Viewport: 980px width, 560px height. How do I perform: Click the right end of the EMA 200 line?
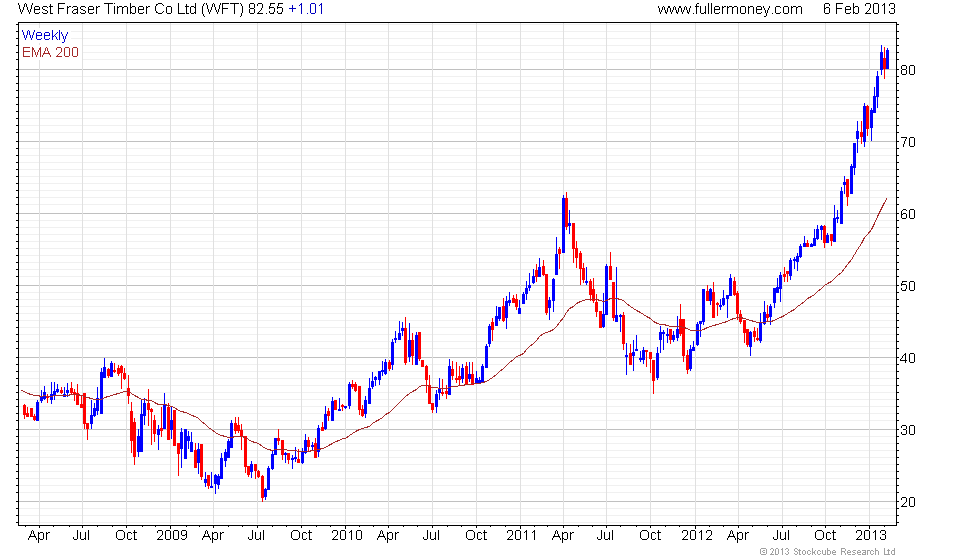[x=886, y=200]
